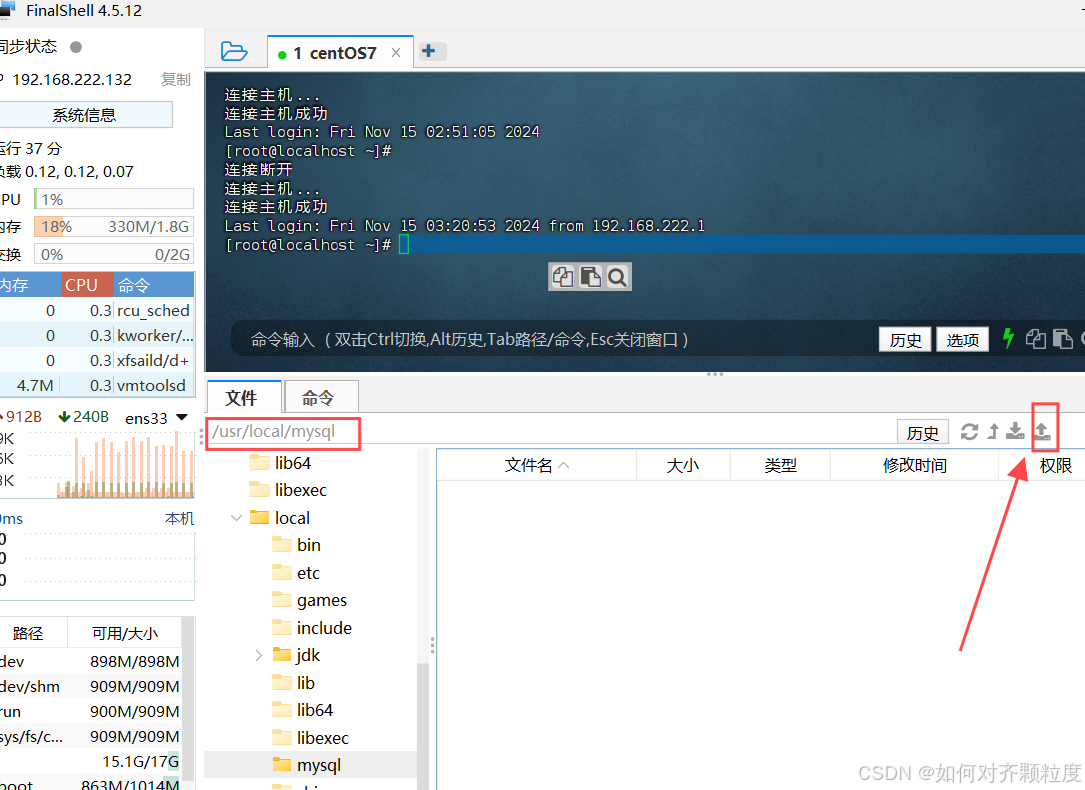The image size is (1085, 790).
Task: Click the folder tree vertical scrollbar
Action: coord(422,726)
